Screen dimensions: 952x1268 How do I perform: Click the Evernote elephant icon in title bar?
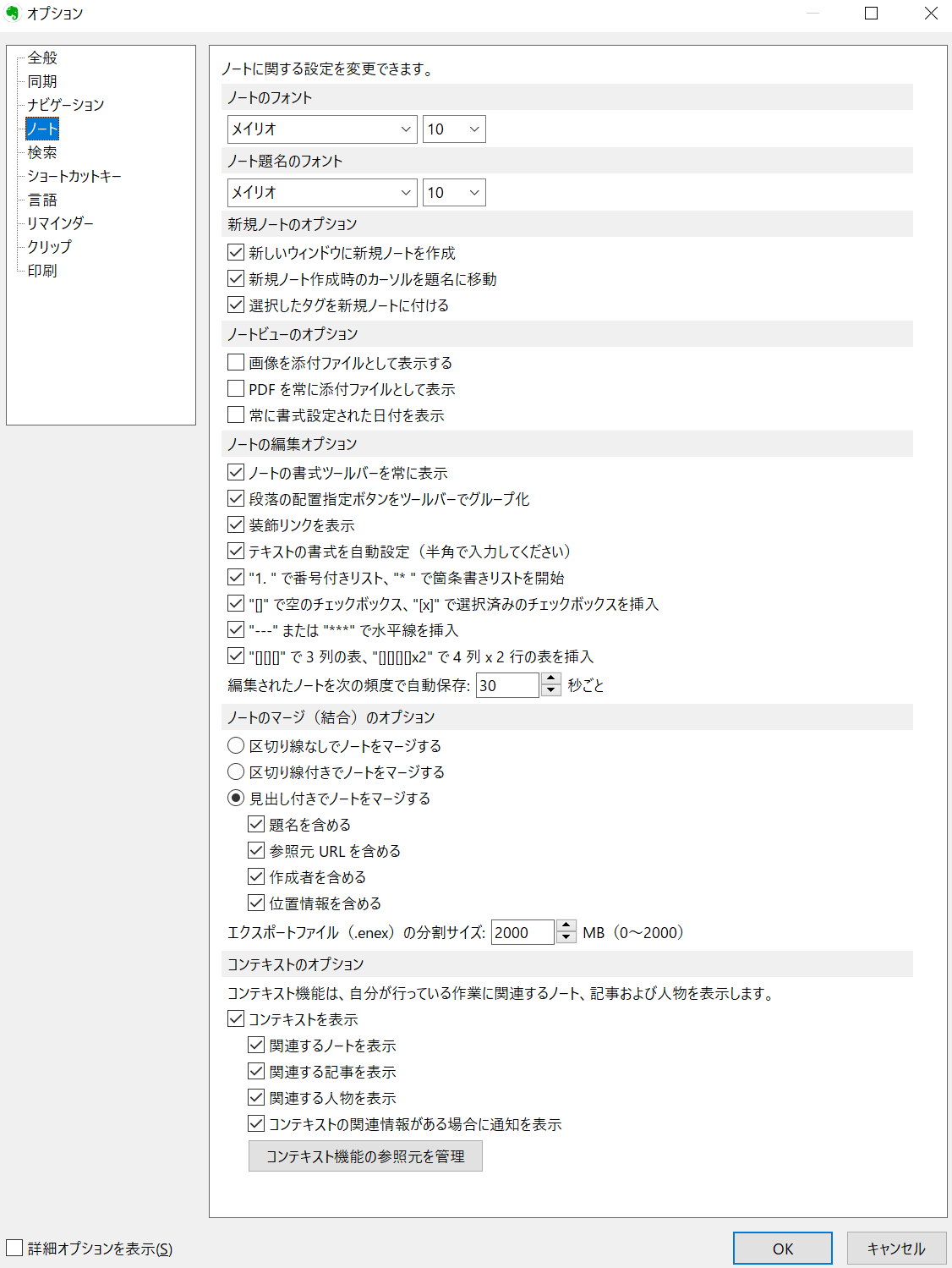12,14
